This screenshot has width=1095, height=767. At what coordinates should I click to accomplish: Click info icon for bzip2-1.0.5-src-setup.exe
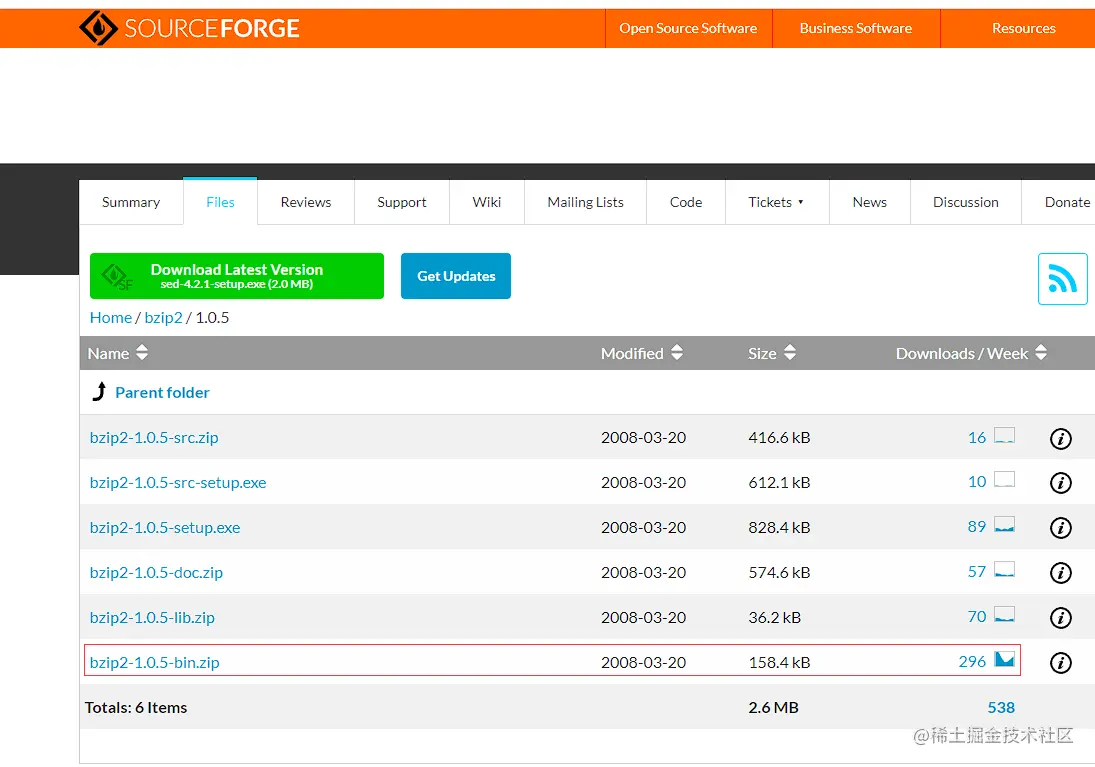pos(1061,483)
